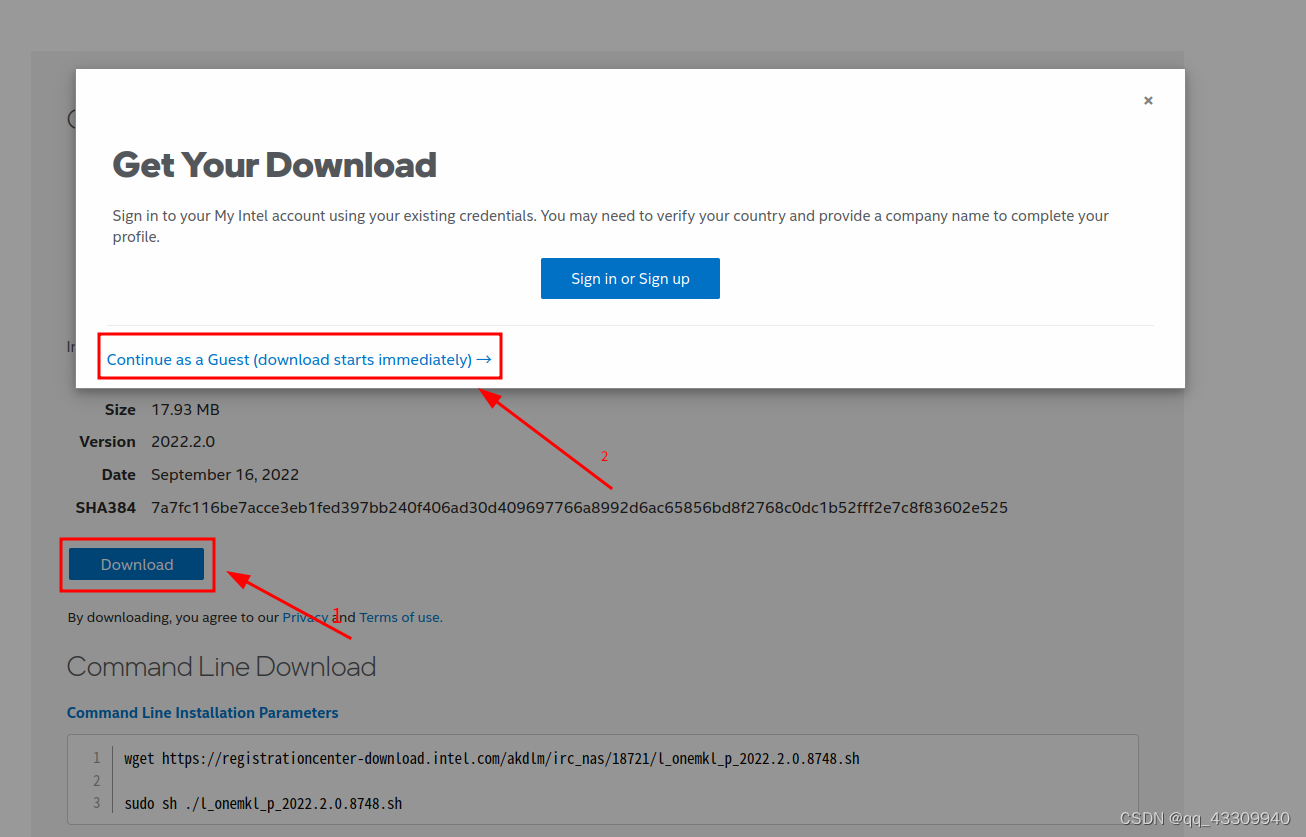Click the Get Your Download heading
The width and height of the screenshot is (1306, 837).
tap(275, 164)
